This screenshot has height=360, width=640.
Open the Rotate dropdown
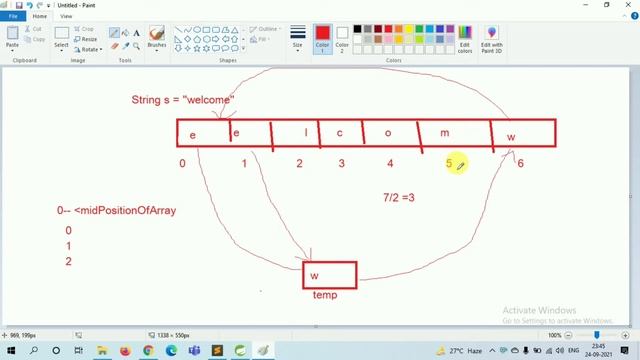[88, 49]
